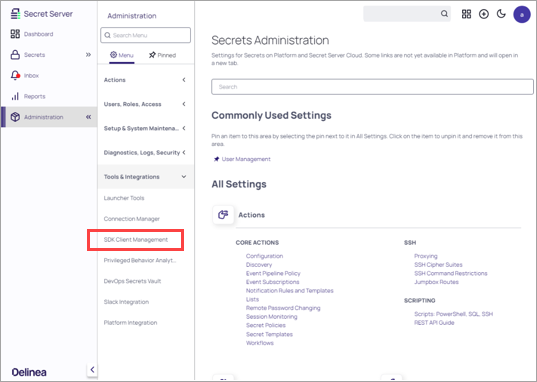Open Event Pipeline Policy link

(x=273, y=273)
